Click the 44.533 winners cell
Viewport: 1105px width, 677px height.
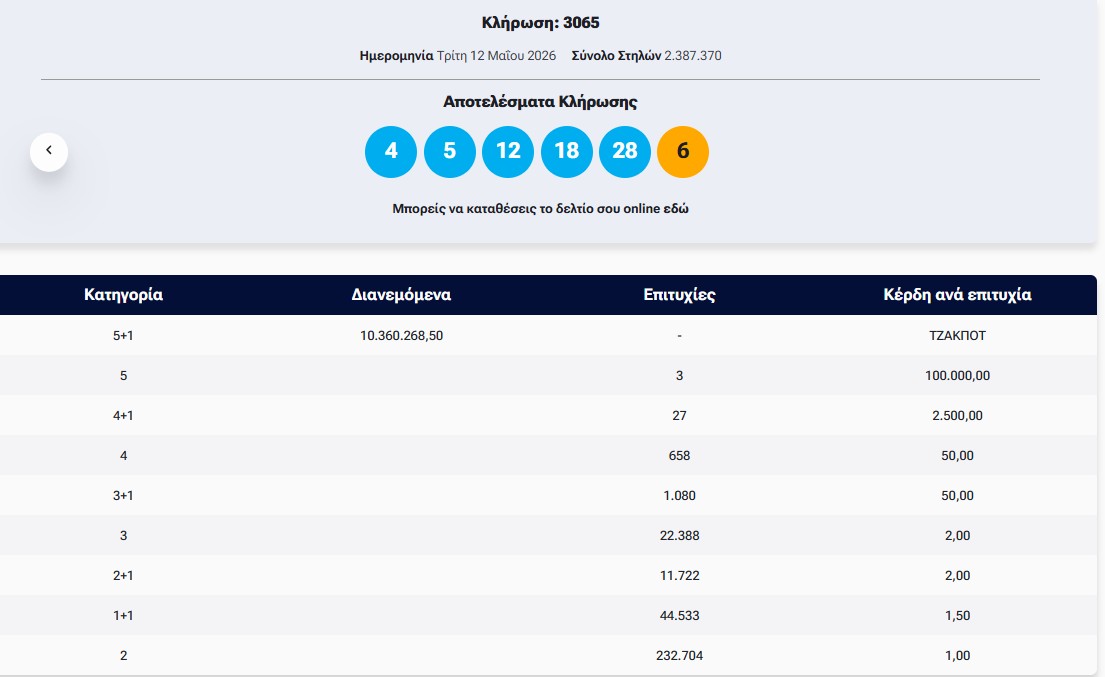tap(679, 616)
